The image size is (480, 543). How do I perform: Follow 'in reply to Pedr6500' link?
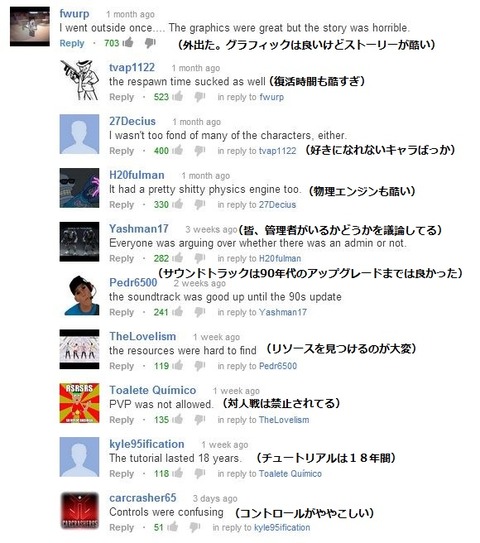point(257,366)
